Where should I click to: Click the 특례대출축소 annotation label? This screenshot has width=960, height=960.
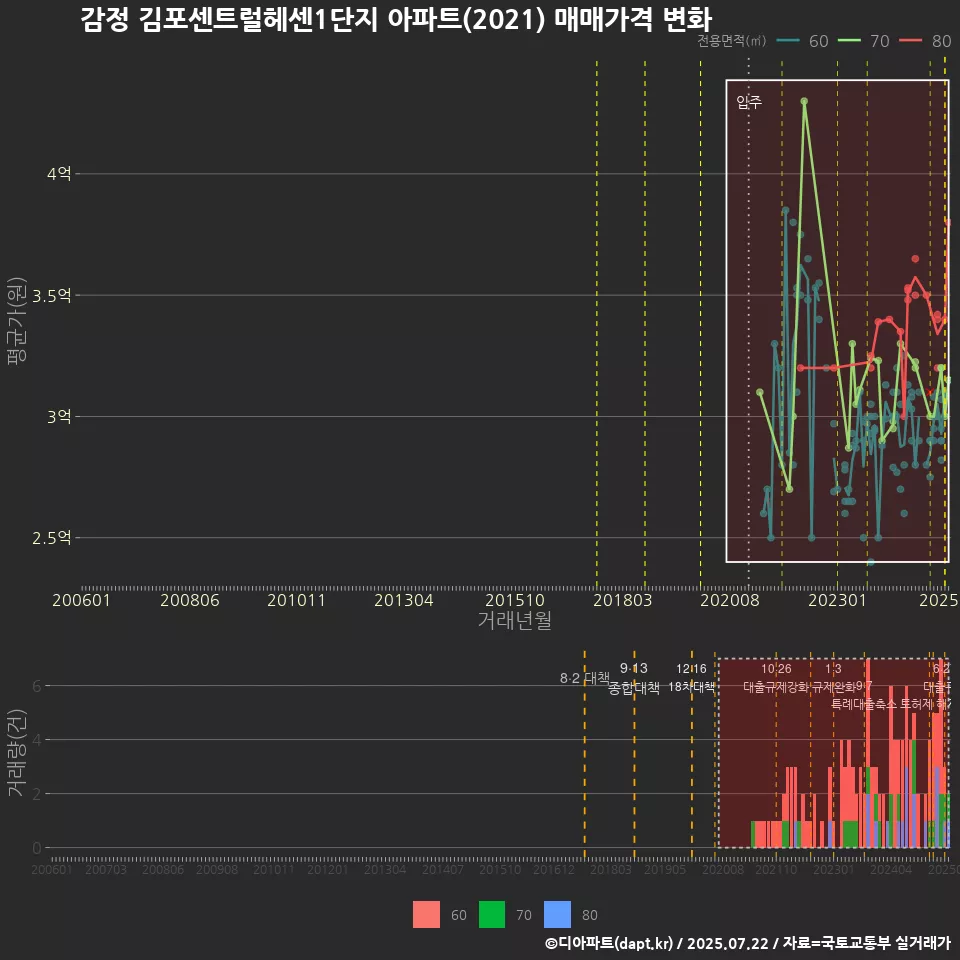(x=864, y=704)
